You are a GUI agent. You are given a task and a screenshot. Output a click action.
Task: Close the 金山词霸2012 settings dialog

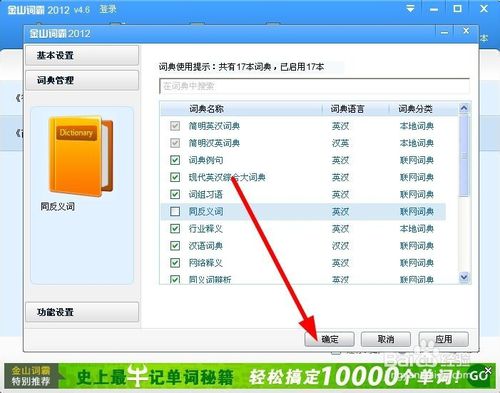pos(466,31)
